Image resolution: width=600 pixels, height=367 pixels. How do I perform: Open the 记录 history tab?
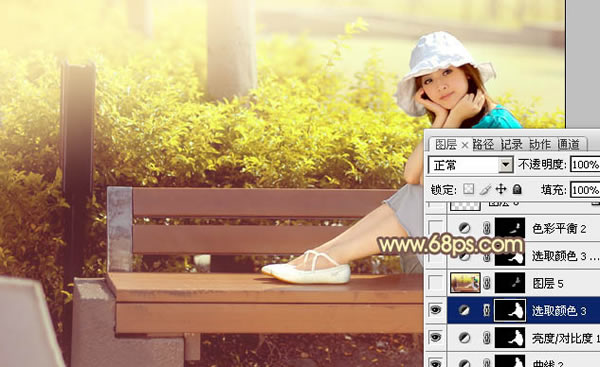click(x=512, y=145)
